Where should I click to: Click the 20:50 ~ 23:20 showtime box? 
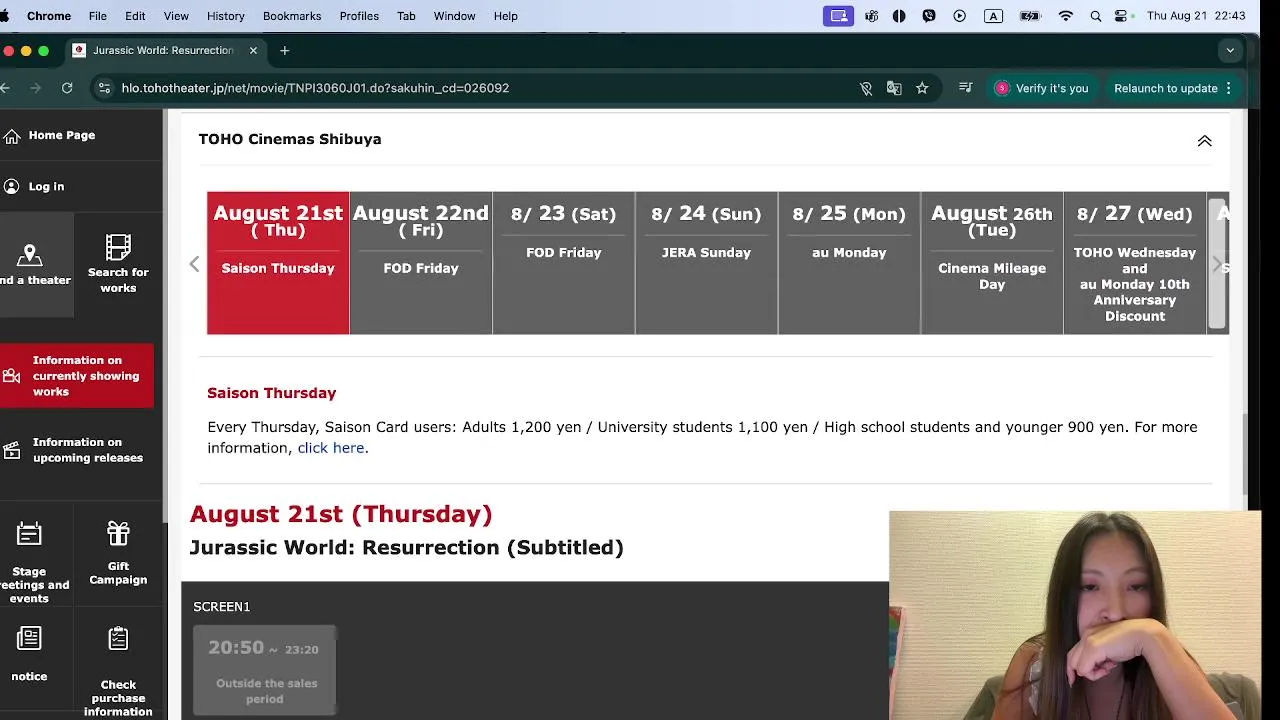[265, 670]
